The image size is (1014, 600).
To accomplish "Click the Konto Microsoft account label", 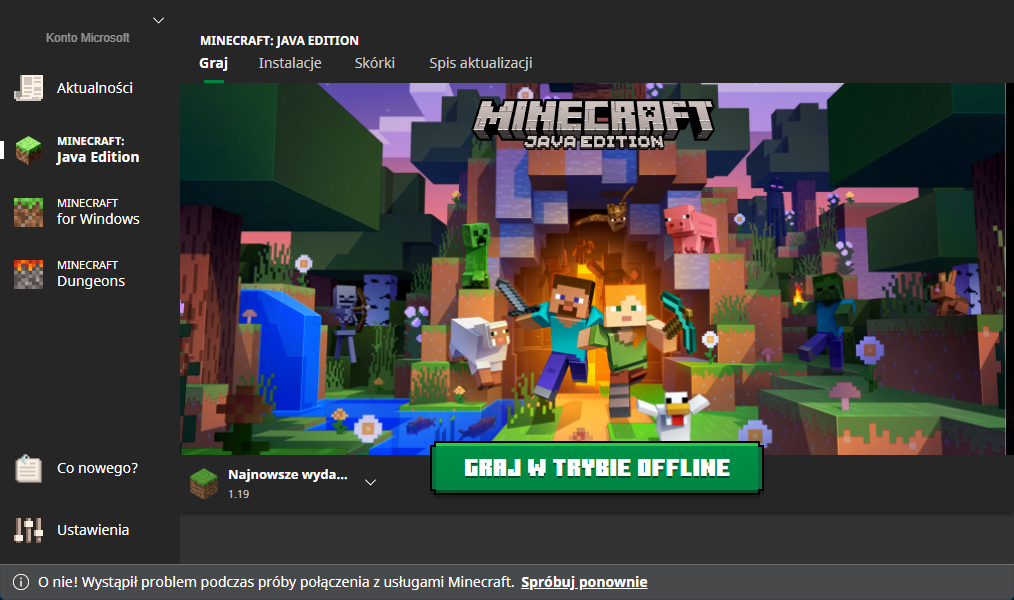I will pos(88,38).
